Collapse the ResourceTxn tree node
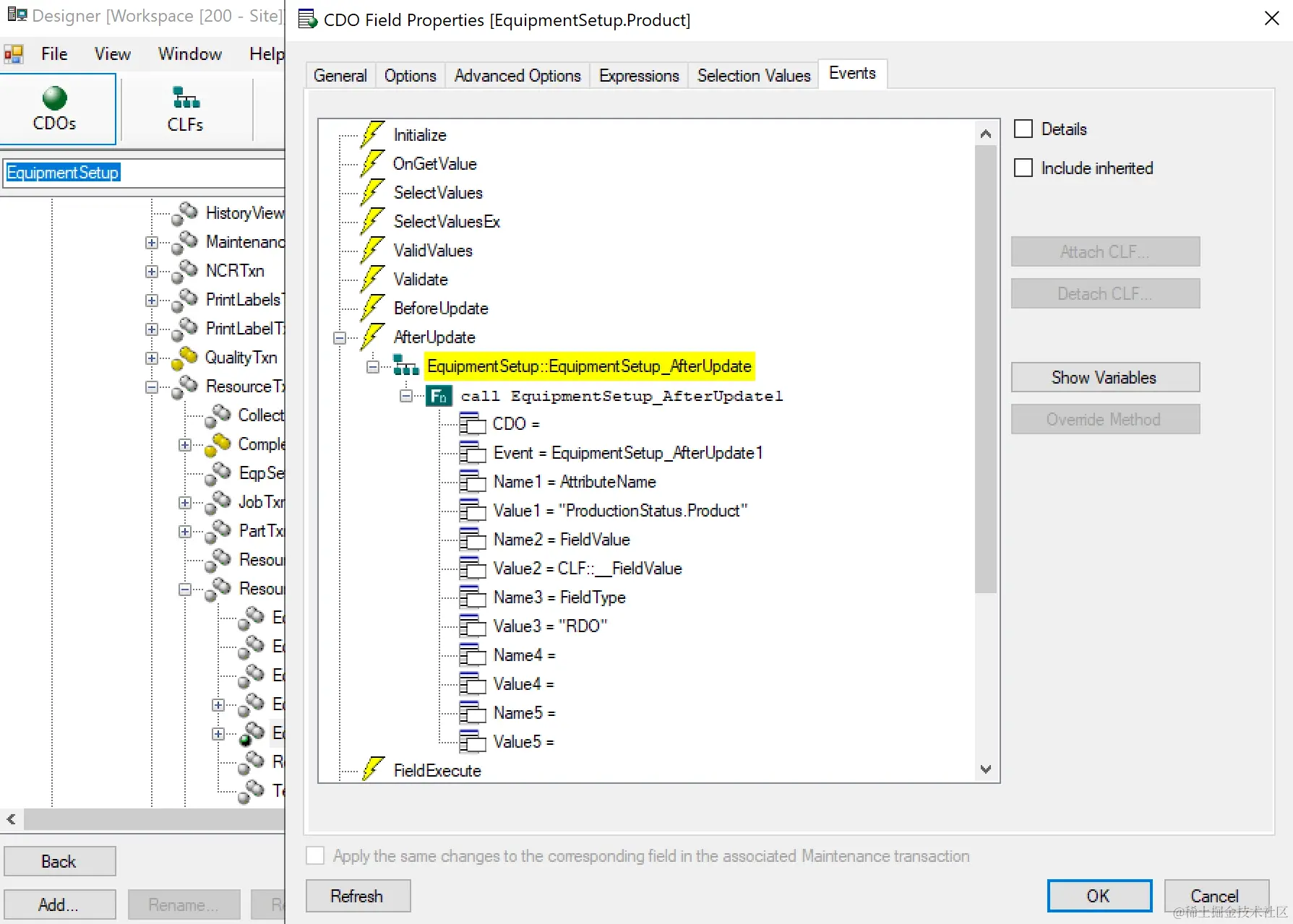The width and height of the screenshot is (1293, 924). tap(152, 387)
